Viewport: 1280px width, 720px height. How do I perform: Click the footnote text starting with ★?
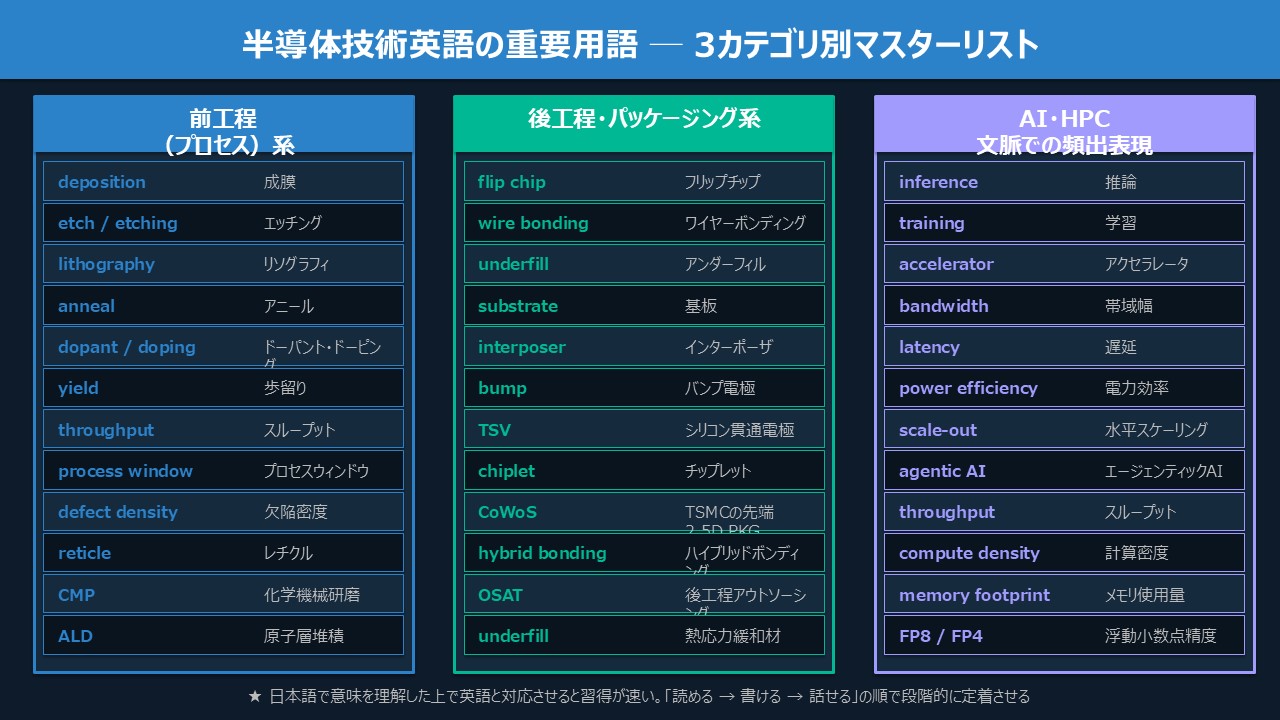pos(640,696)
